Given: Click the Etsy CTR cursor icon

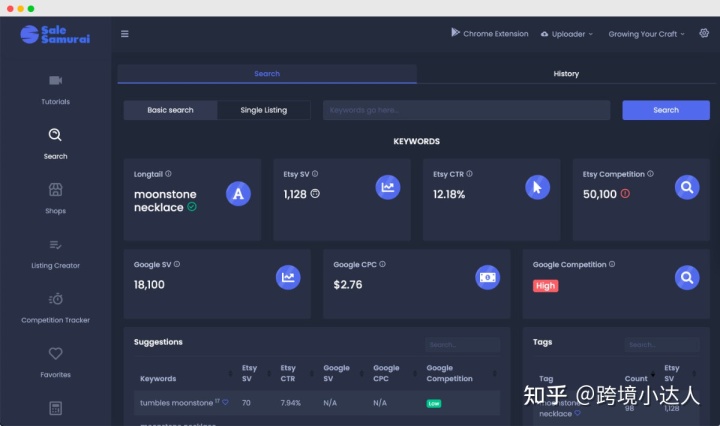Looking at the screenshot, I should point(537,187).
